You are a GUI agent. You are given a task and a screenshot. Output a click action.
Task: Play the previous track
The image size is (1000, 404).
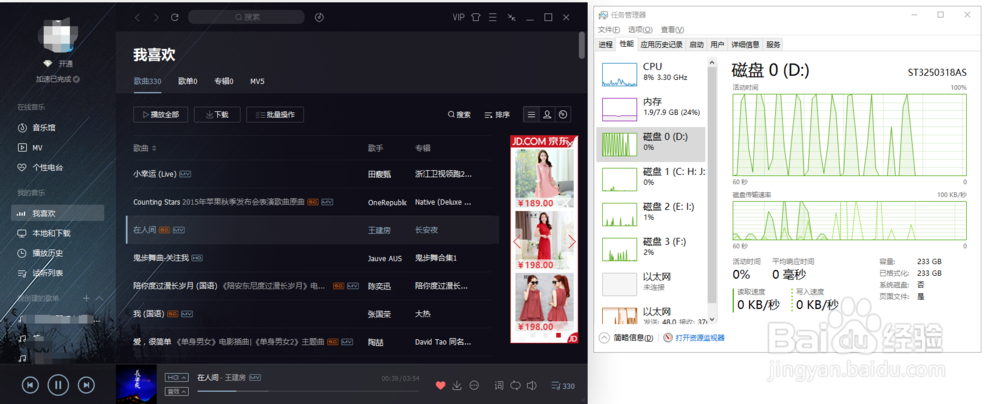click(30, 384)
